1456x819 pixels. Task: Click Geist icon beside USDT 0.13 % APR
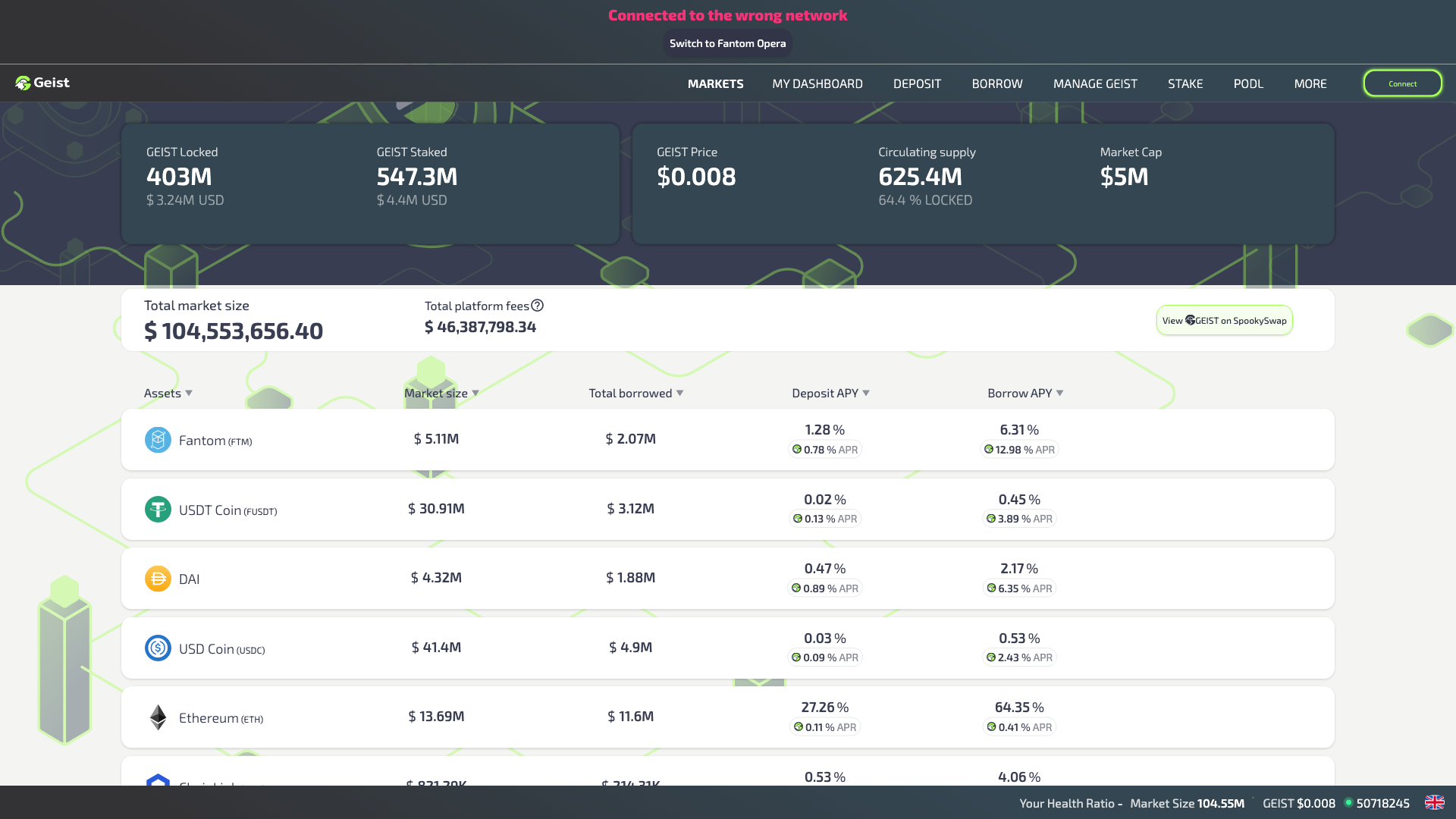[798, 519]
